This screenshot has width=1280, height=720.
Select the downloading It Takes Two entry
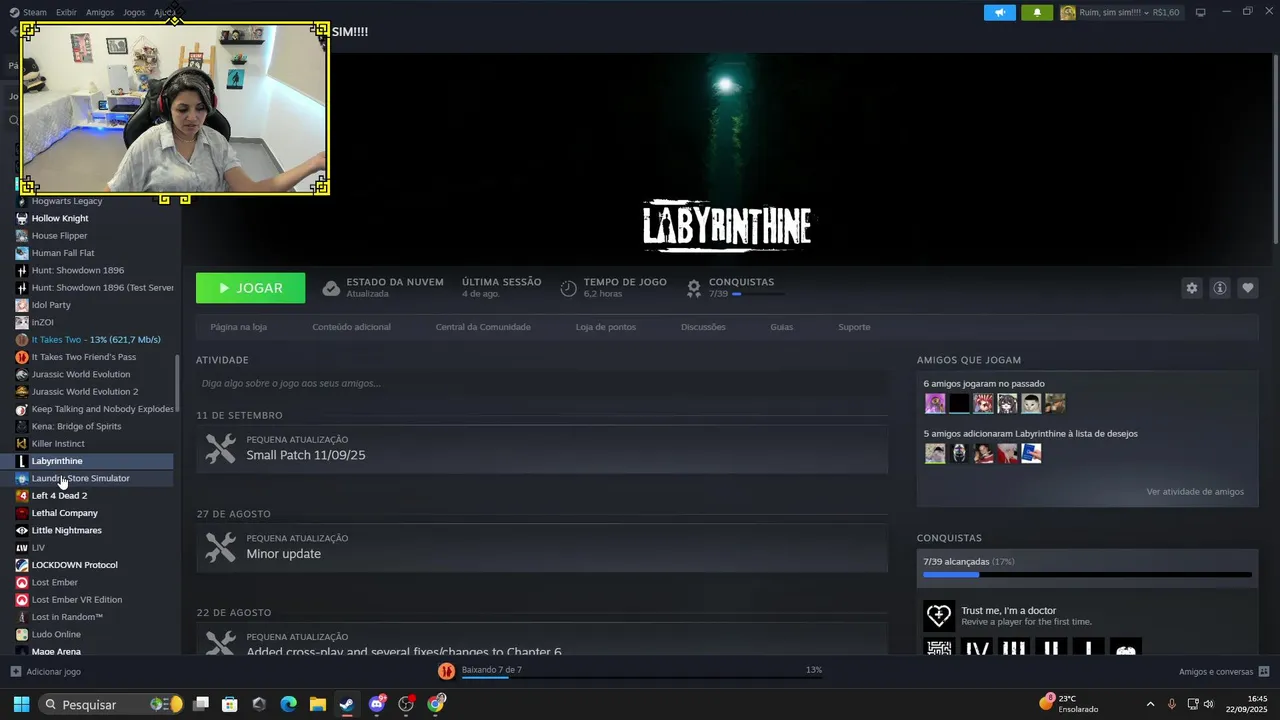[95, 340]
